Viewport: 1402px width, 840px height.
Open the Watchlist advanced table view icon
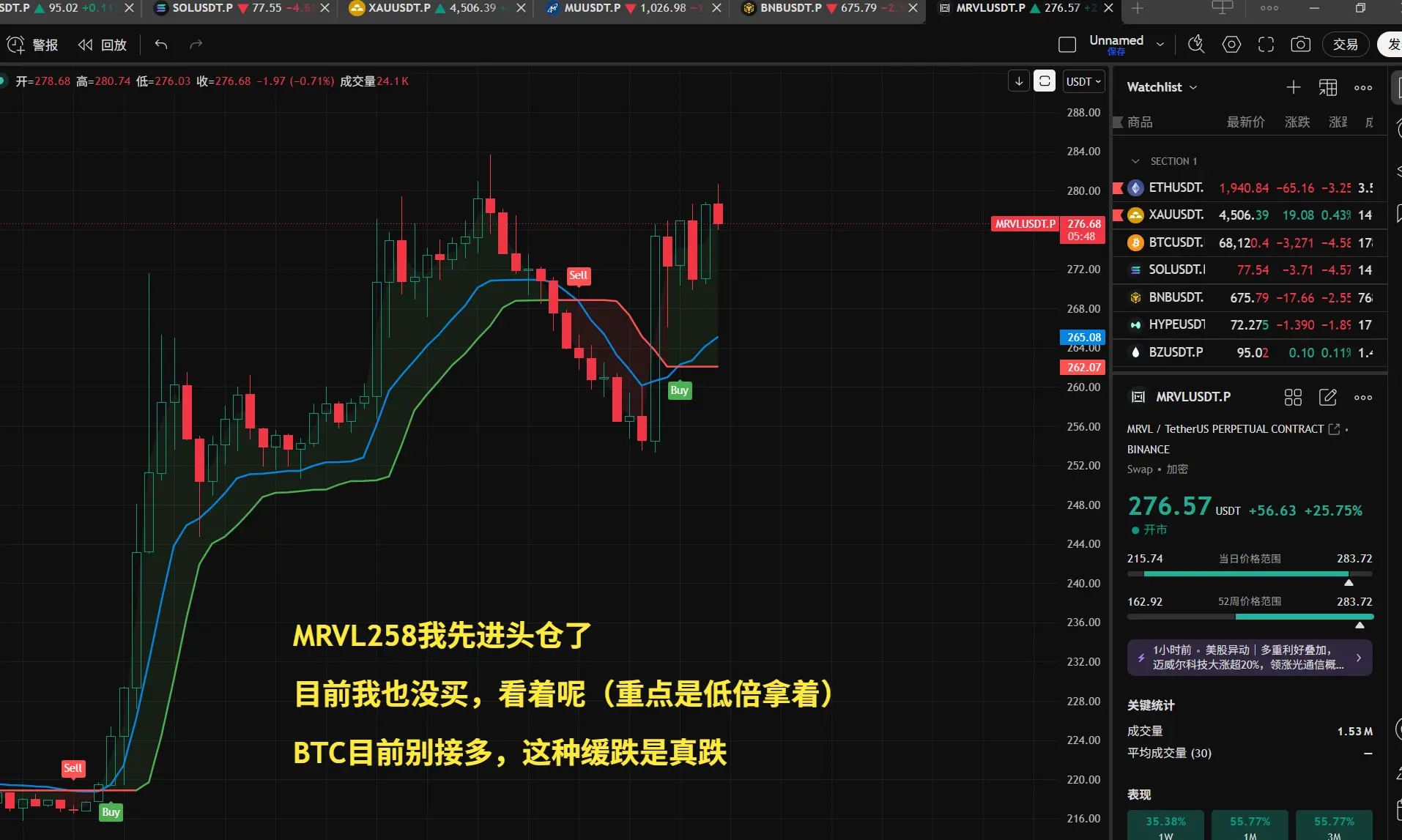tap(1328, 88)
